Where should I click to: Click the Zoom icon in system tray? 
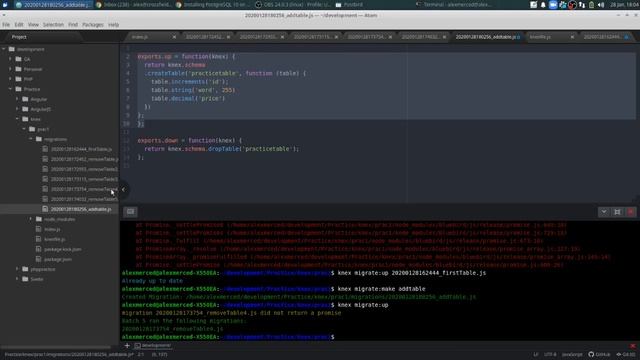pyautogui.click(x=553, y=4)
